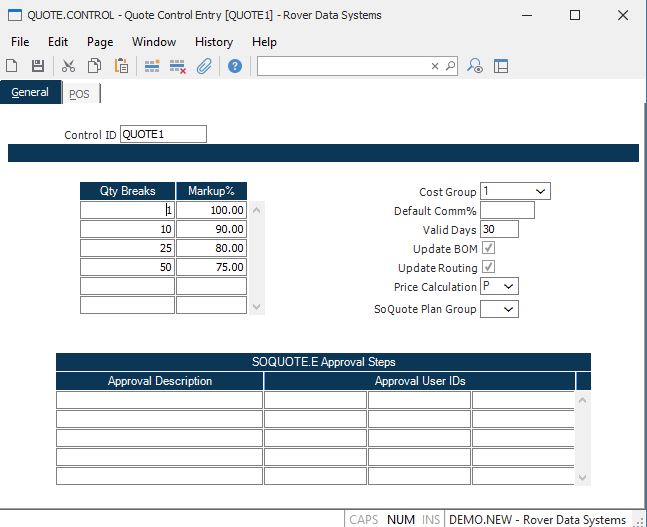Click the Paste clipboard icon
The height and width of the screenshot is (527, 647).
point(120,66)
